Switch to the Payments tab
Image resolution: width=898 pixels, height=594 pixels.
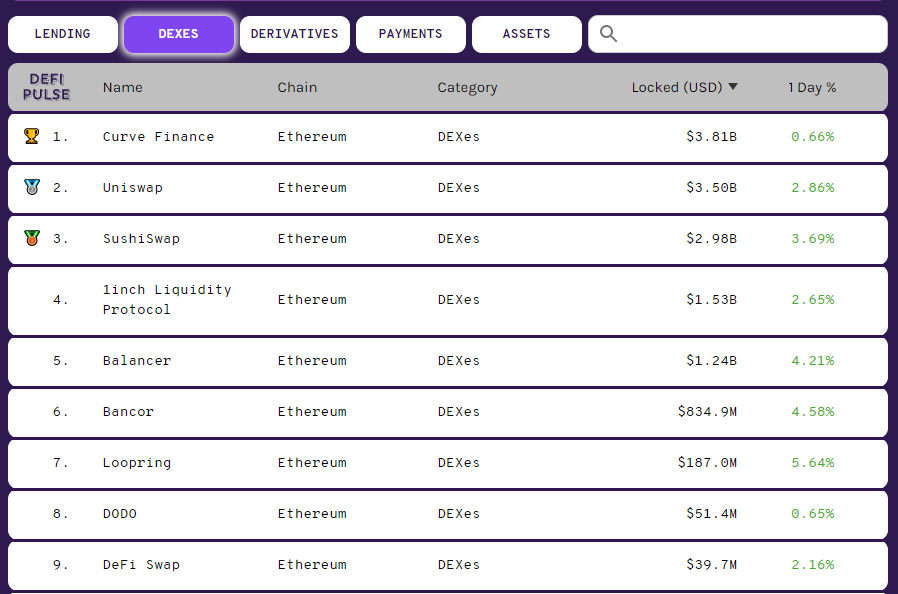coord(411,34)
